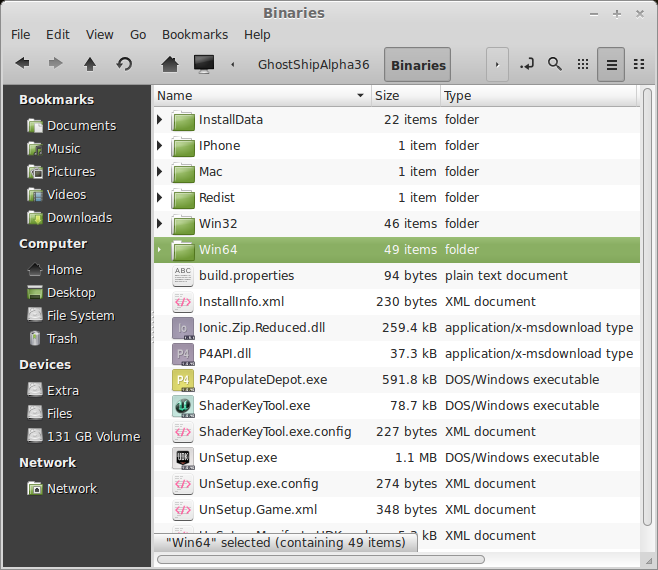Sort by Name column header

[x=262, y=96]
